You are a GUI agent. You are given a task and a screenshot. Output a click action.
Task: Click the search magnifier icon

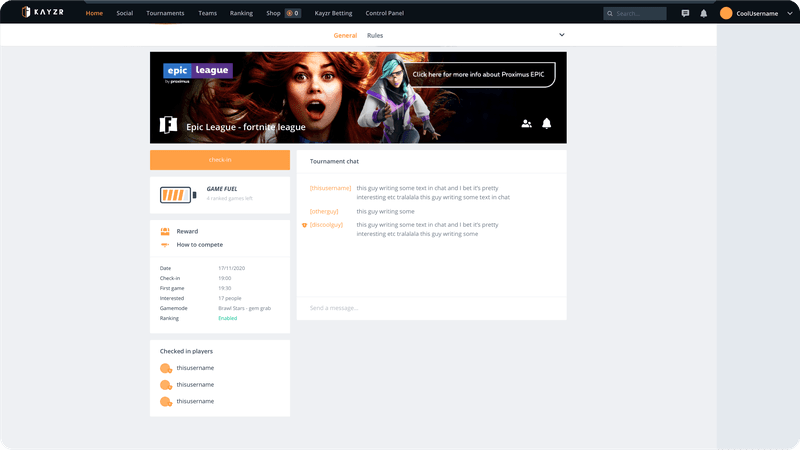(x=610, y=14)
